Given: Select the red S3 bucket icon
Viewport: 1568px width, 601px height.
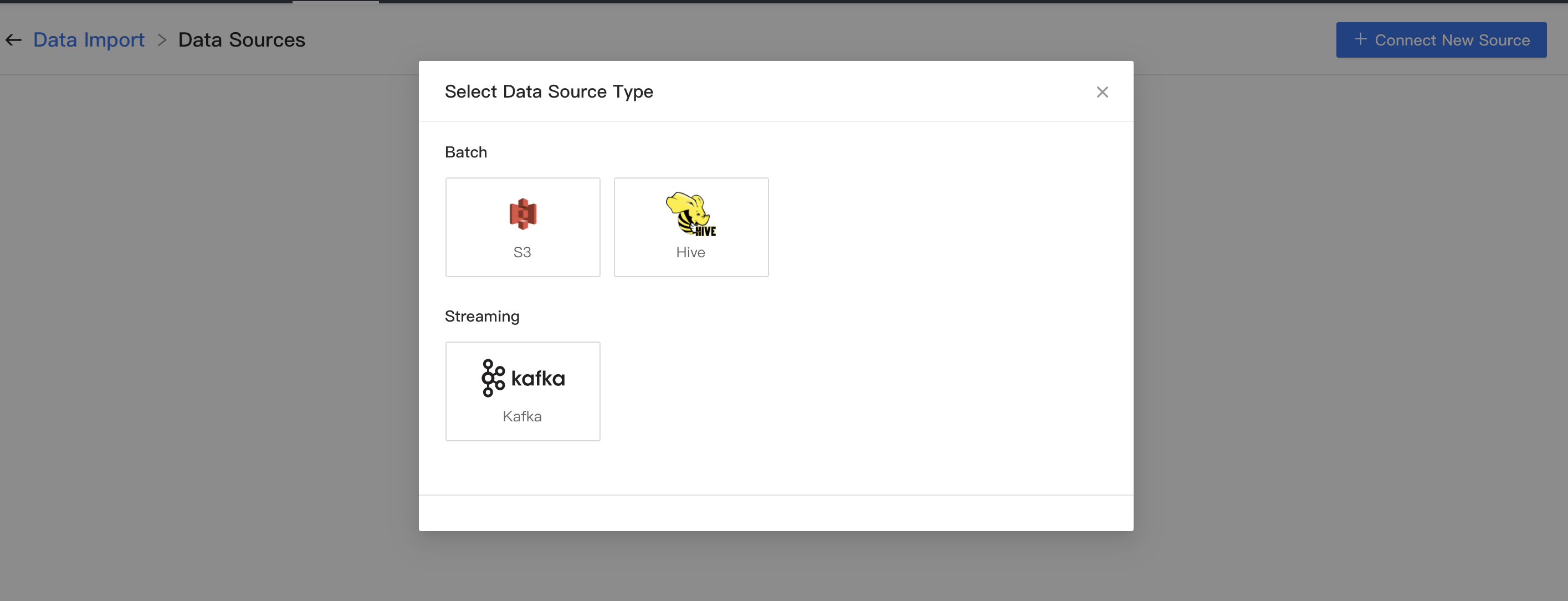Looking at the screenshot, I should 522,213.
